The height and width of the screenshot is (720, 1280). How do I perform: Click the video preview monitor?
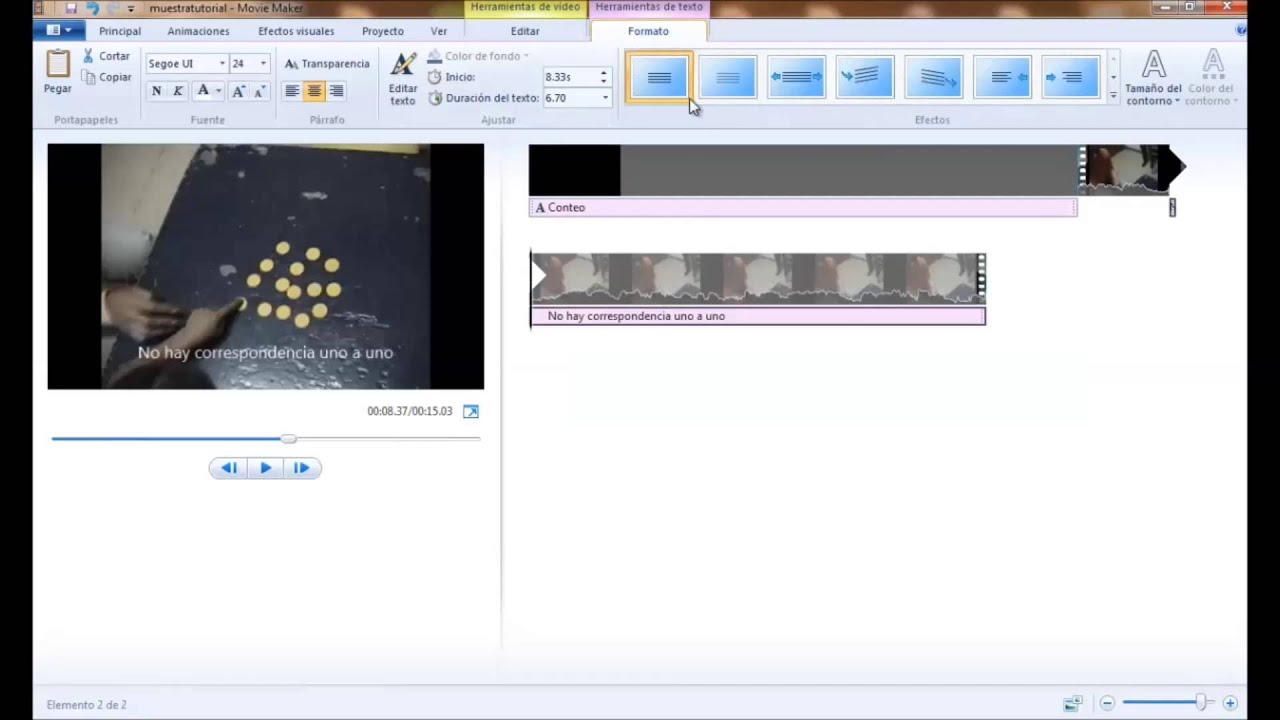pos(265,266)
